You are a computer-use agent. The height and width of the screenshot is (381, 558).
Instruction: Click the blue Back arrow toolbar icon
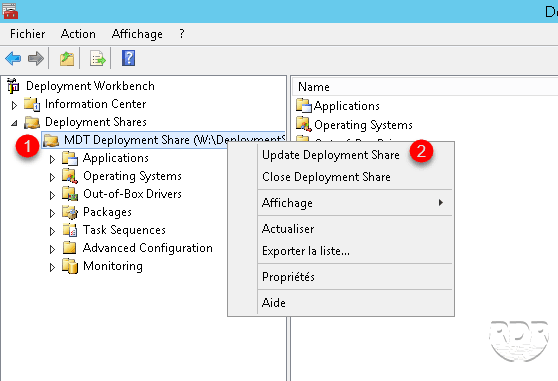tap(13, 58)
